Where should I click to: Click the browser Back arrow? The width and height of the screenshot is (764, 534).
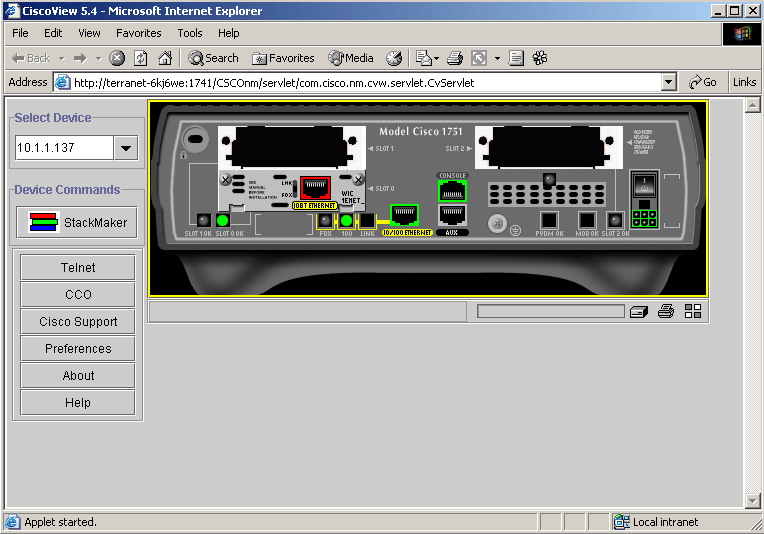[x=30, y=58]
